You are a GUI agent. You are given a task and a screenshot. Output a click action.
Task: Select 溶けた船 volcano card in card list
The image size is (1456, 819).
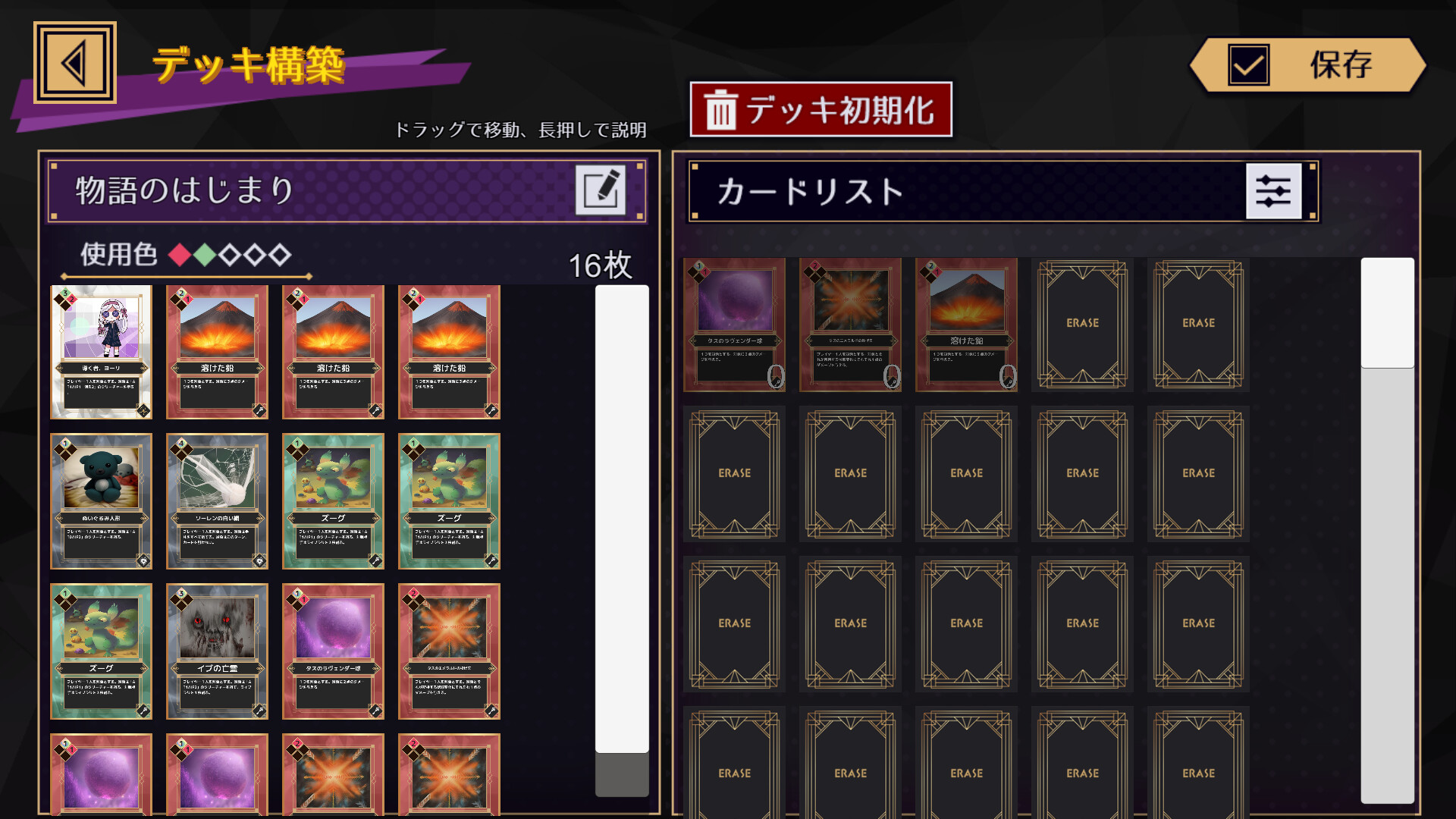pos(966,325)
